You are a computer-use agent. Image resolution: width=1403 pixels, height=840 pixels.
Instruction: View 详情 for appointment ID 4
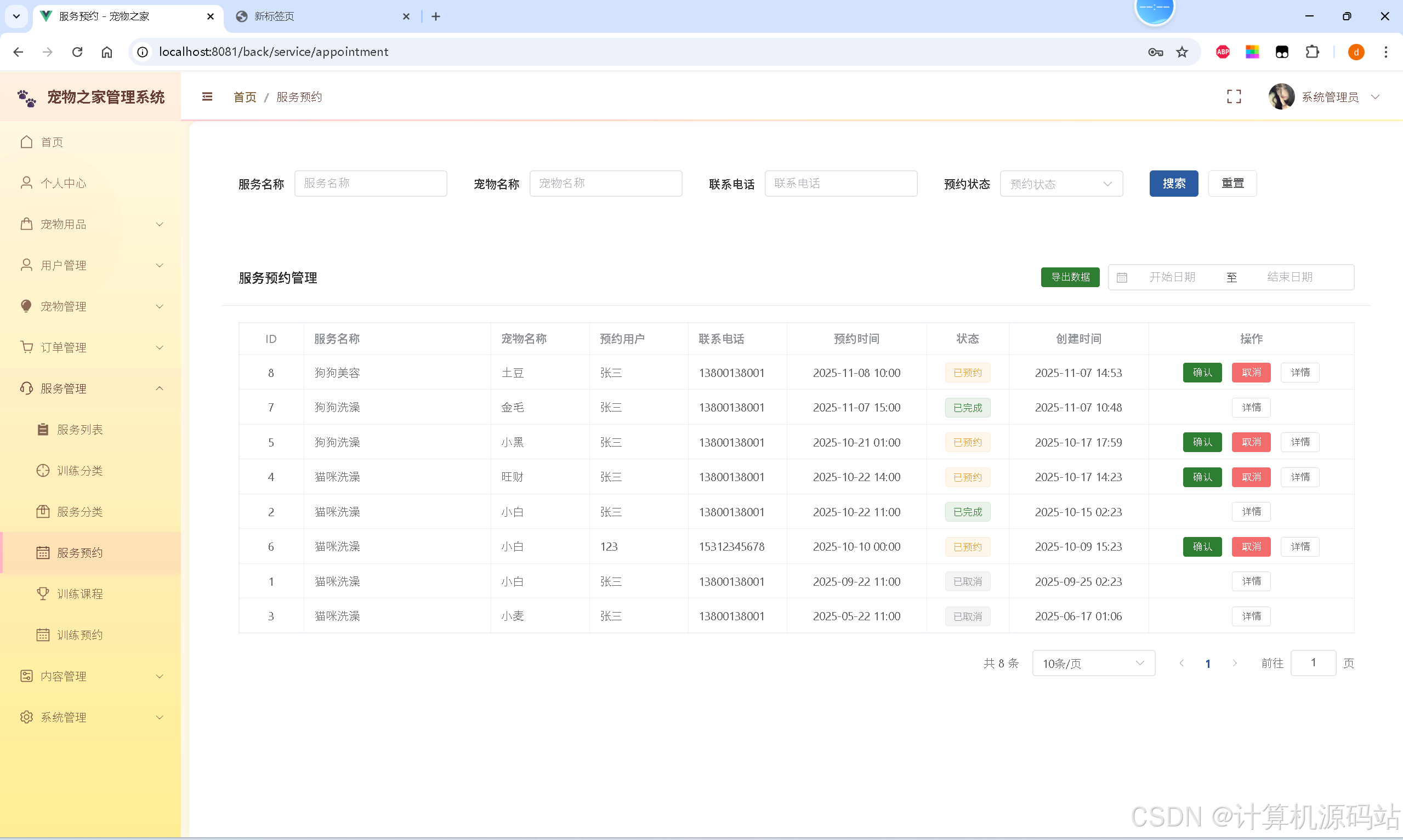[1300, 477]
